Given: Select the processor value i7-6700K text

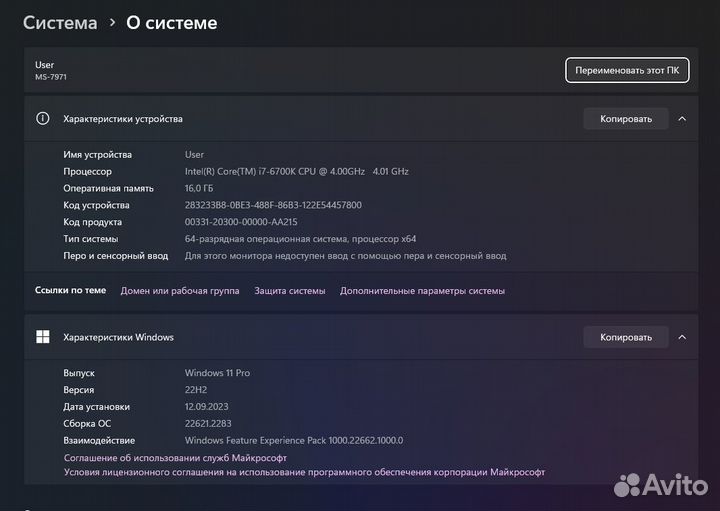Looking at the screenshot, I should pos(297,171).
